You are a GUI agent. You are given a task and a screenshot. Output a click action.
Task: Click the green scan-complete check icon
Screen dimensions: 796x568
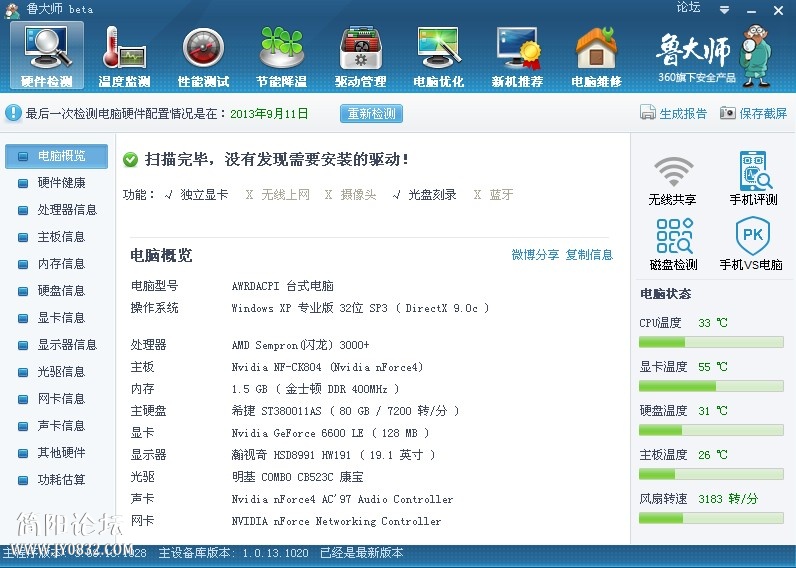tap(130, 160)
